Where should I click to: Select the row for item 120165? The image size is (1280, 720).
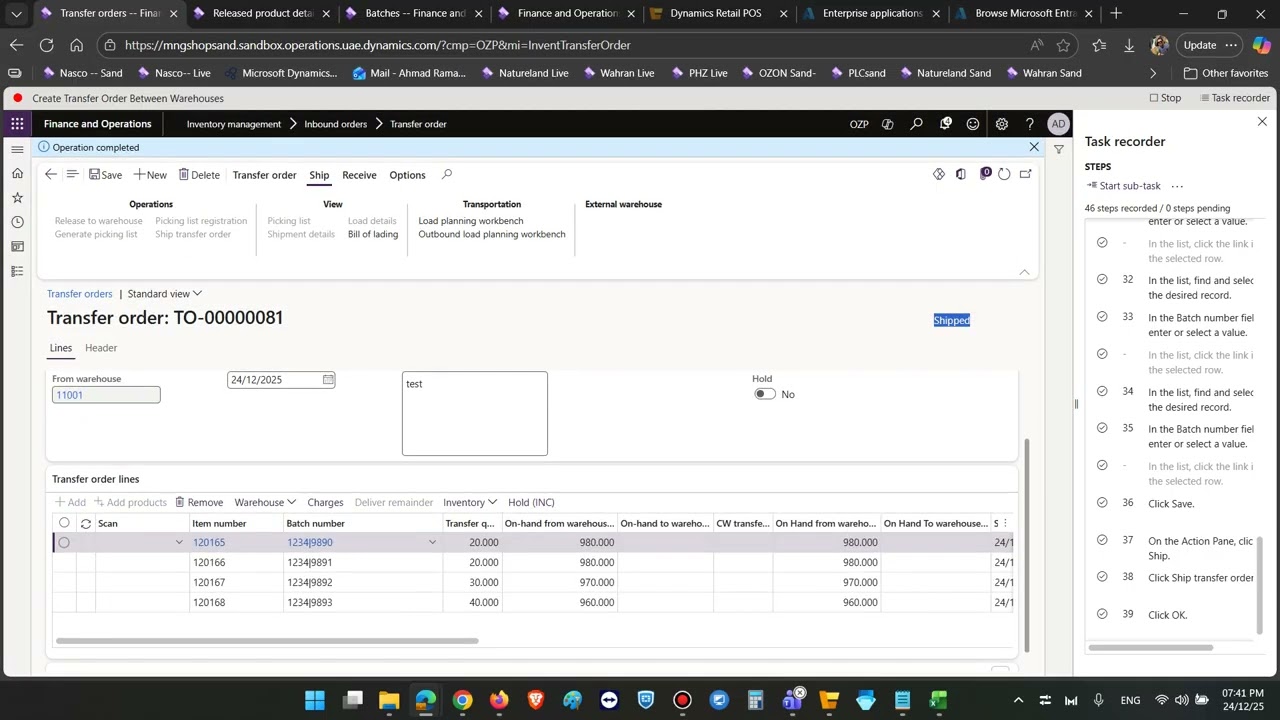point(64,542)
